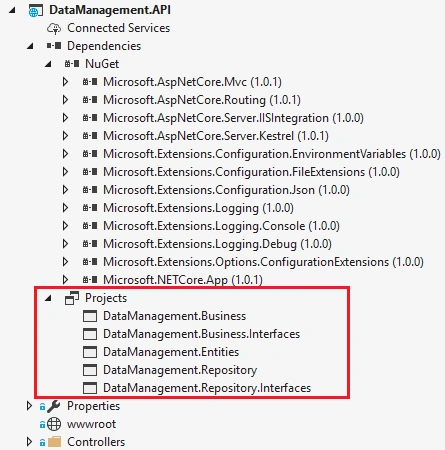Image resolution: width=445 pixels, height=450 pixels.
Task: Click the Properties wrench icon
Action: [54, 406]
